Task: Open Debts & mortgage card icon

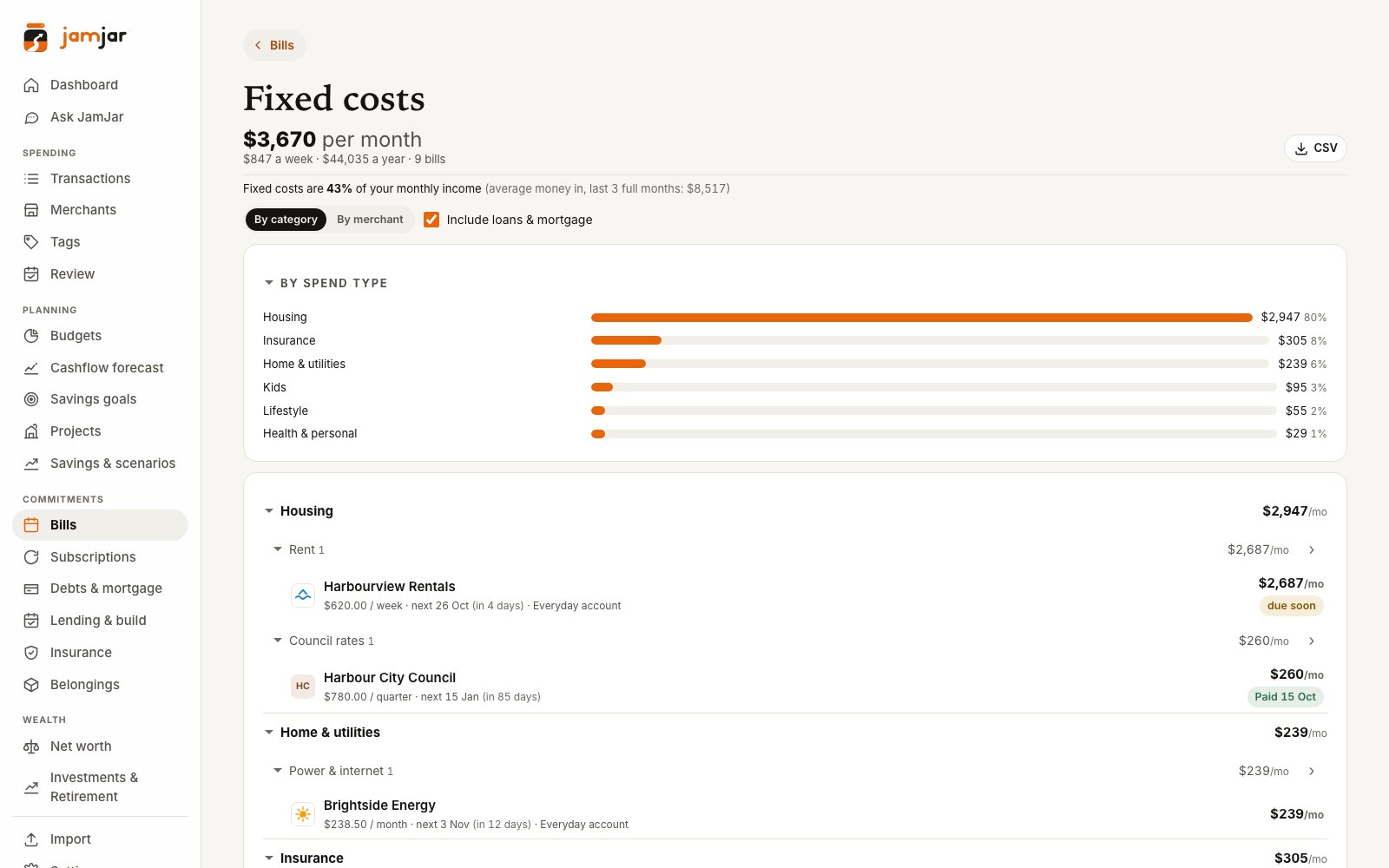Action: click(31, 589)
